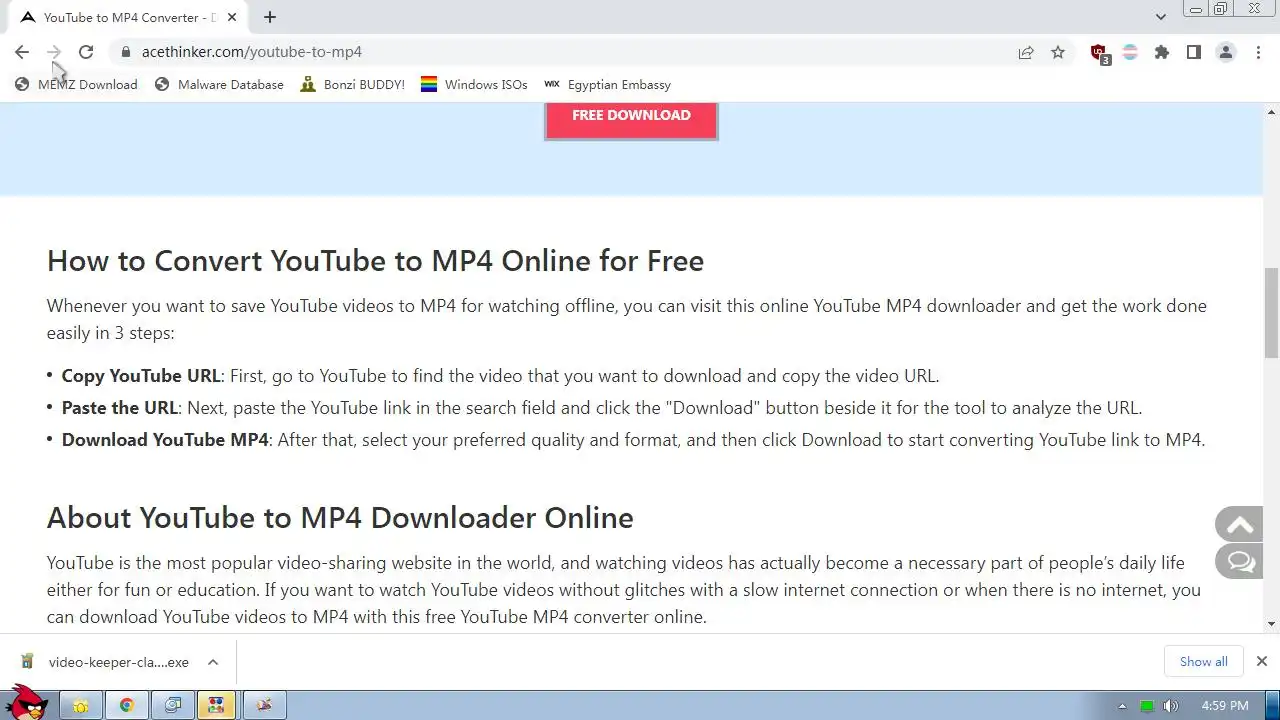Screen dimensions: 1280x720
Task: Click the scroll-to-top arrow button
Action: (x=1239, y=525)
